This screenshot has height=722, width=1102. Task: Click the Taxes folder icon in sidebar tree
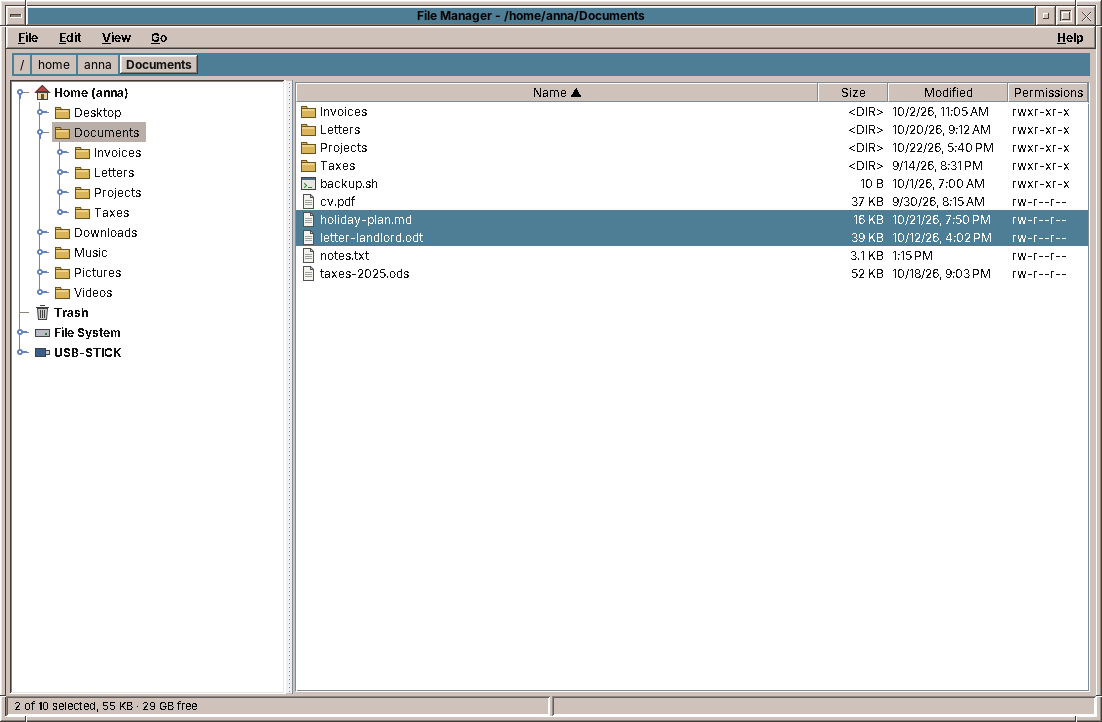82,213
